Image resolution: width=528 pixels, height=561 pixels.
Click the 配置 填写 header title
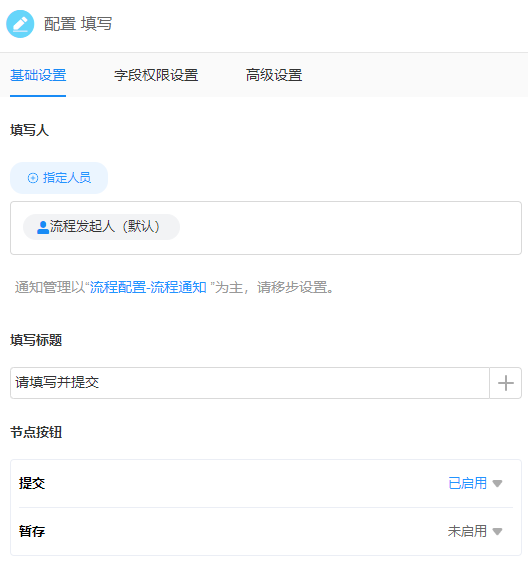point(78,24)
